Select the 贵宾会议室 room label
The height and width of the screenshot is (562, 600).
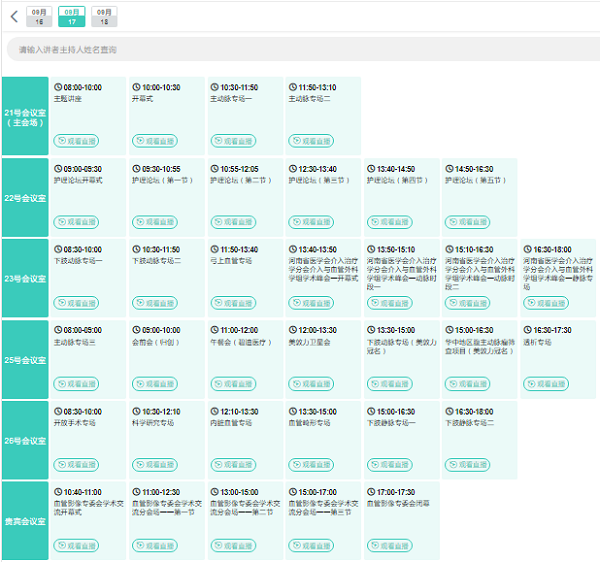coord(25,521)
